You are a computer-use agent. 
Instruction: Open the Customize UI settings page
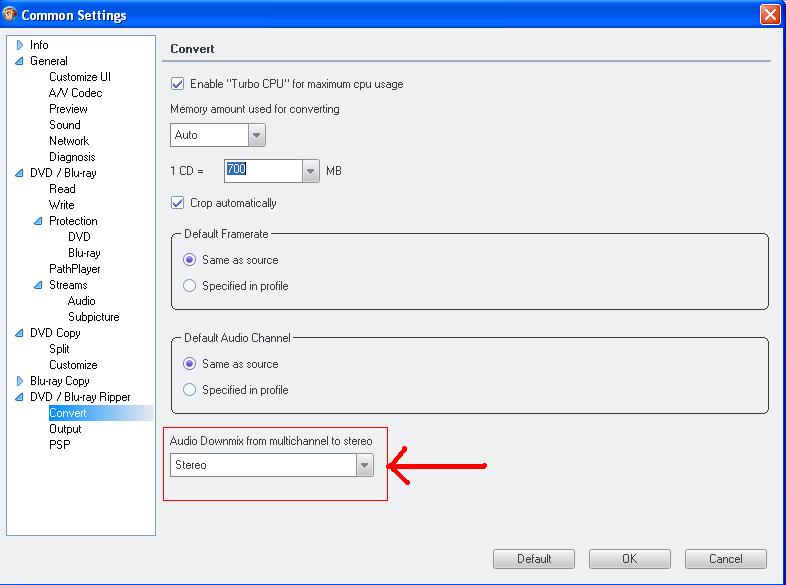click(80, 77)
